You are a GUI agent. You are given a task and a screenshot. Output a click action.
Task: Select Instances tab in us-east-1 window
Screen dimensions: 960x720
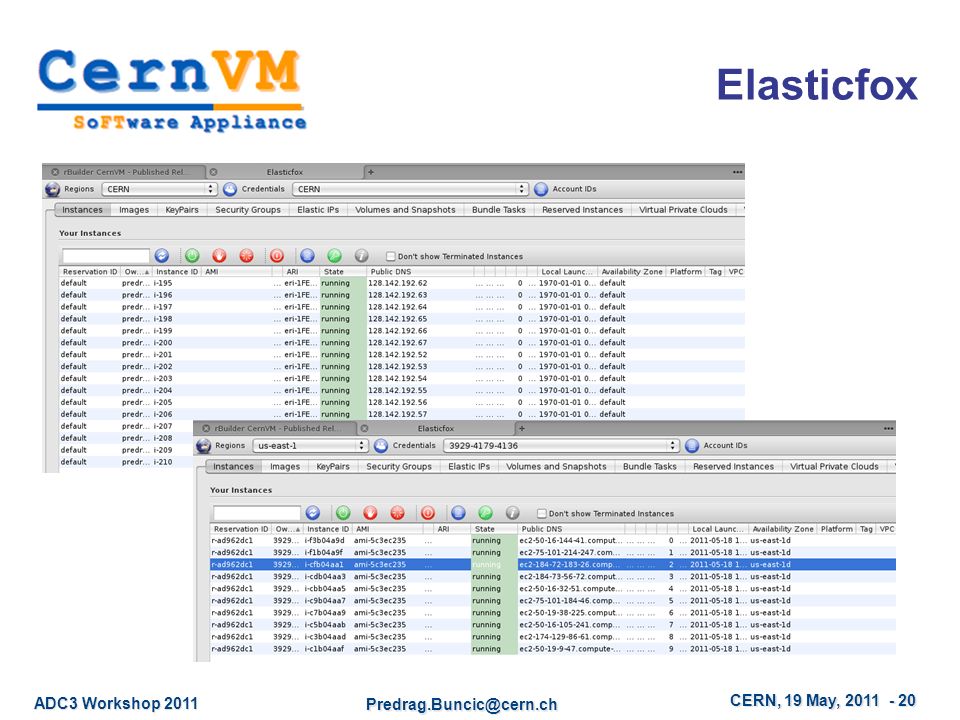233,466
